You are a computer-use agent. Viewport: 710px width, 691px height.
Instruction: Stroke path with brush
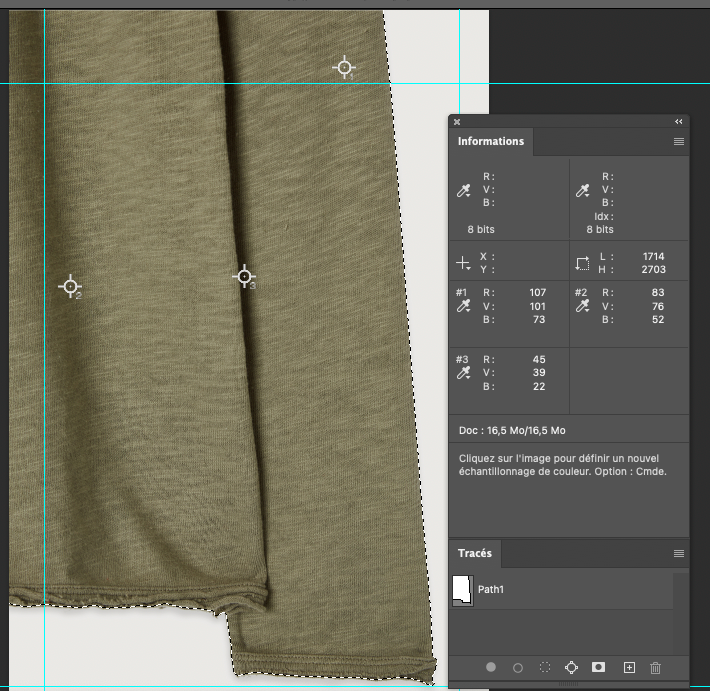(x=518, y=667)
